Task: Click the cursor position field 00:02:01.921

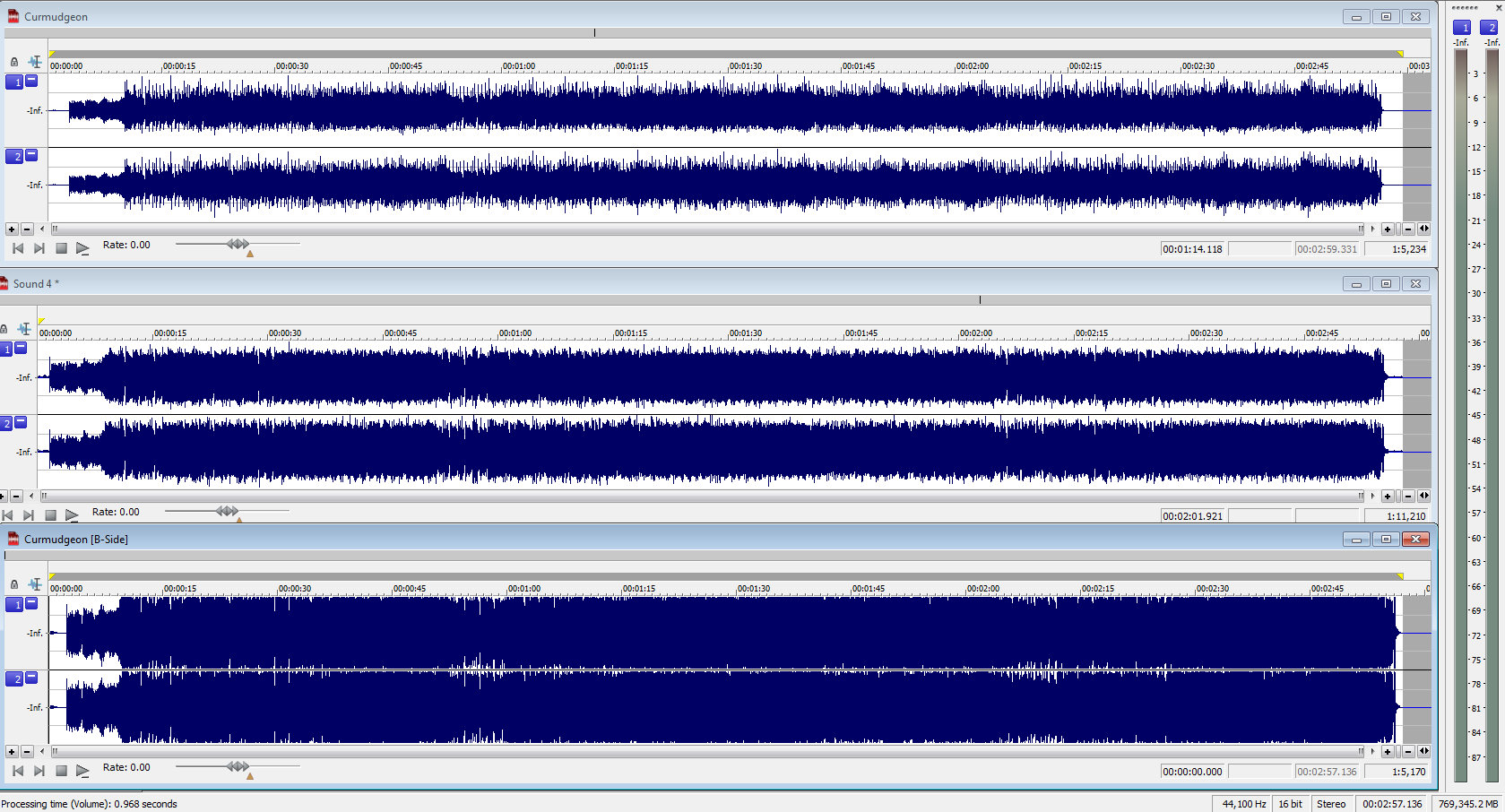Action: point(1193,516)
